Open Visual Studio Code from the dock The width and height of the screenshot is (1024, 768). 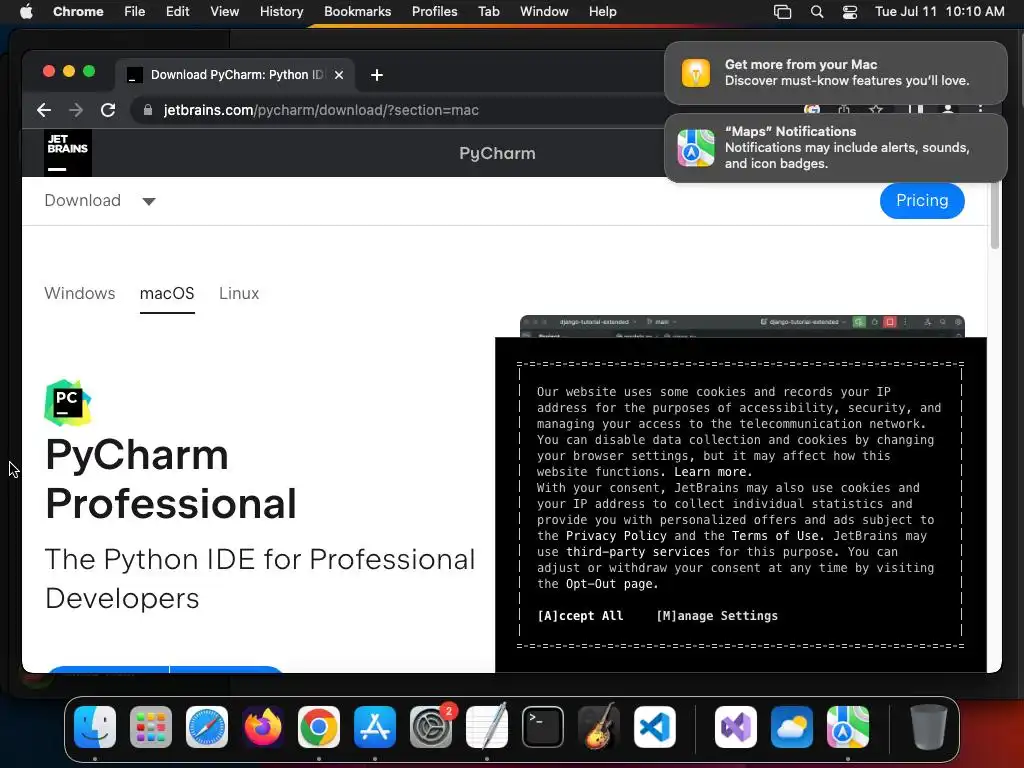(x=654, y=727)
